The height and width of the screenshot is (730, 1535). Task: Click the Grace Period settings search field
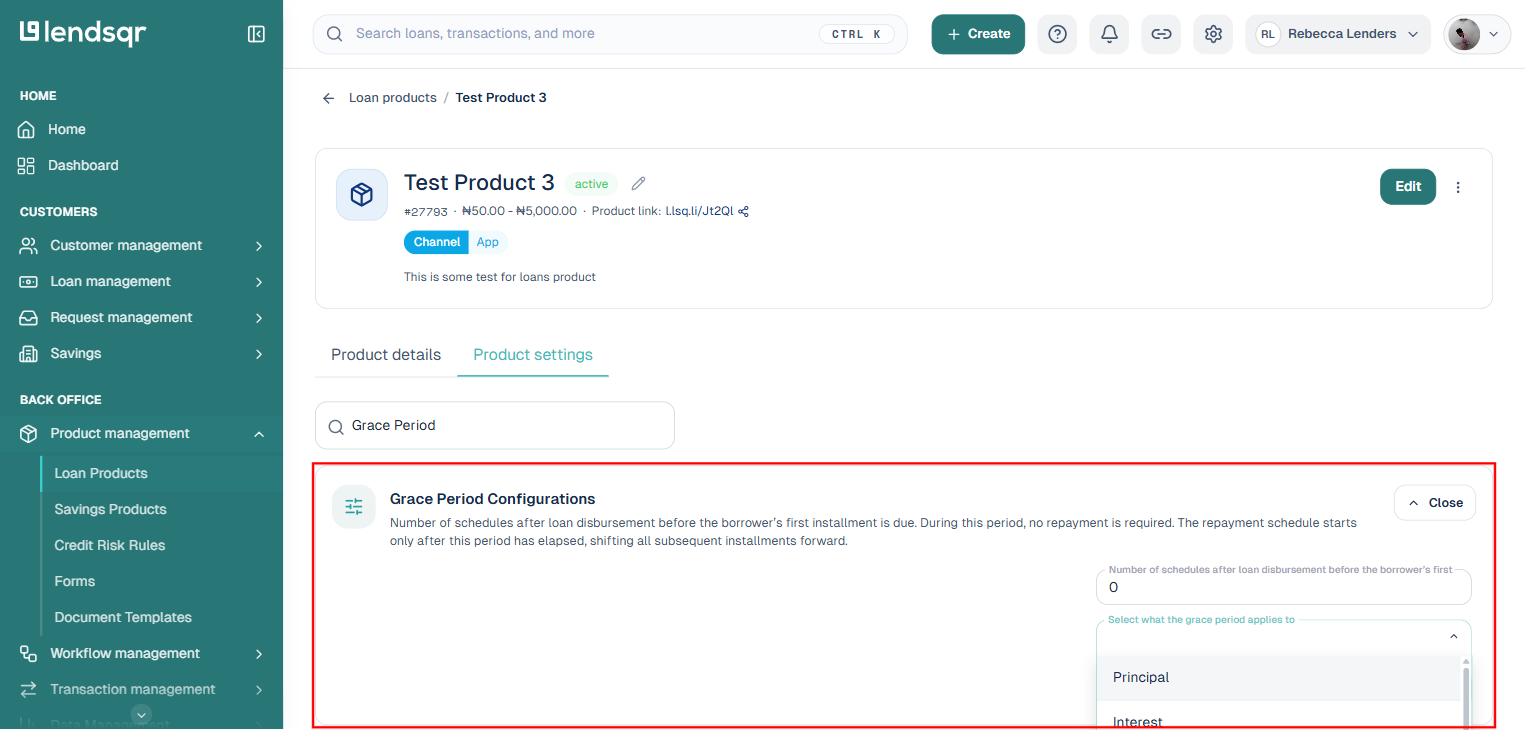pyautogui.click(x=495, y=426)
